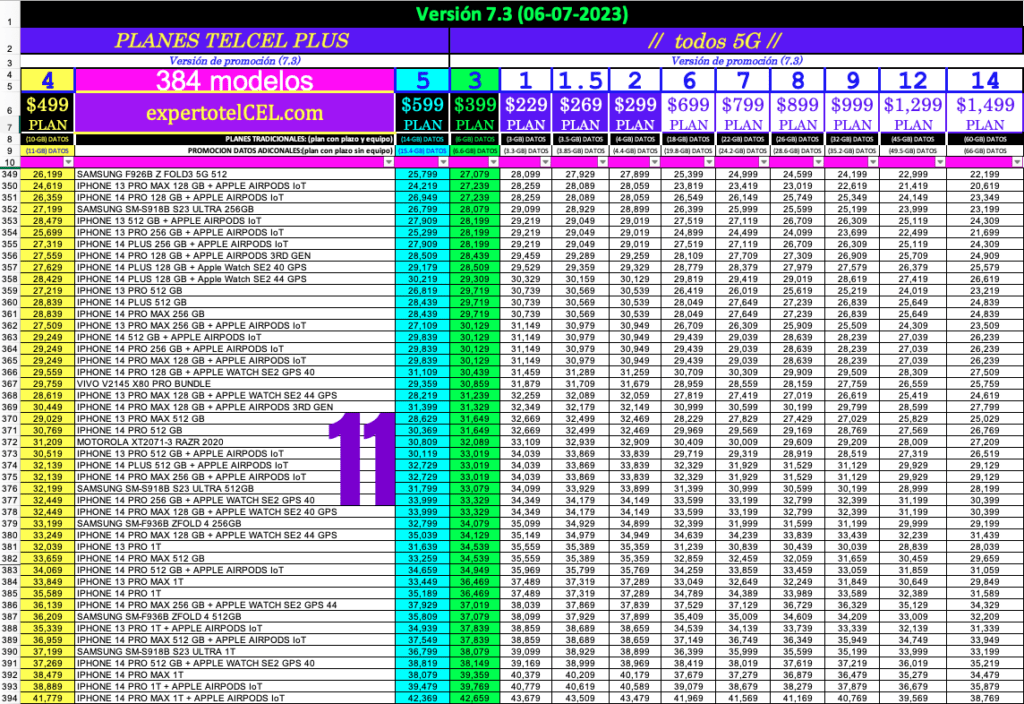The height and width of the screenshot is (704, 1024).
Task: Select the '$599 PLAN' header cell
Action: tap(423, 113)
